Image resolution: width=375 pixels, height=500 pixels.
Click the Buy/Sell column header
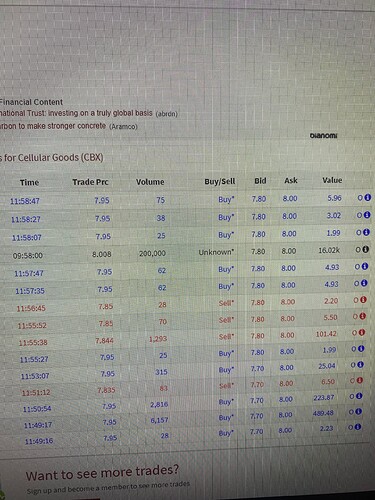click(220, 181)
